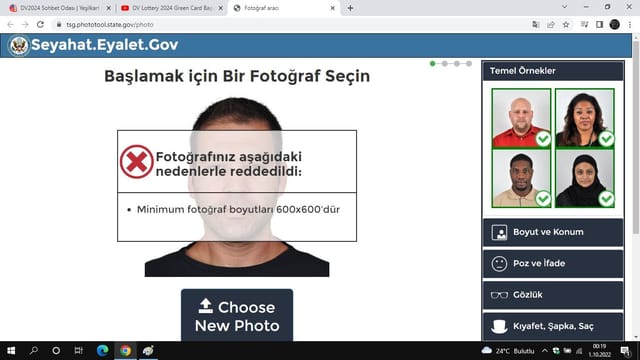Close the DV Lottery 2024 YouTube tab

220,8
